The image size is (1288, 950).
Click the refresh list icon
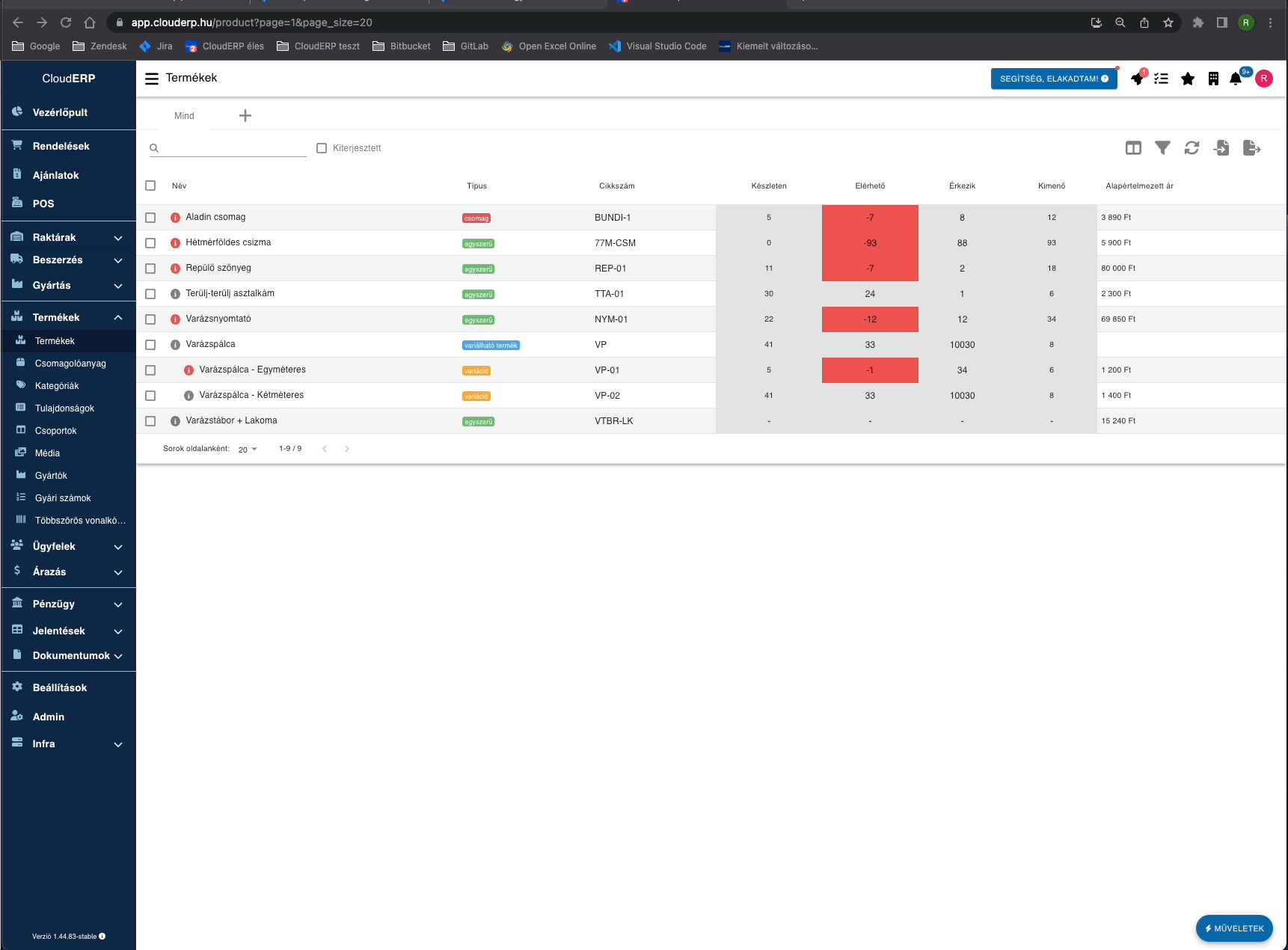(x=1192, y=148)
